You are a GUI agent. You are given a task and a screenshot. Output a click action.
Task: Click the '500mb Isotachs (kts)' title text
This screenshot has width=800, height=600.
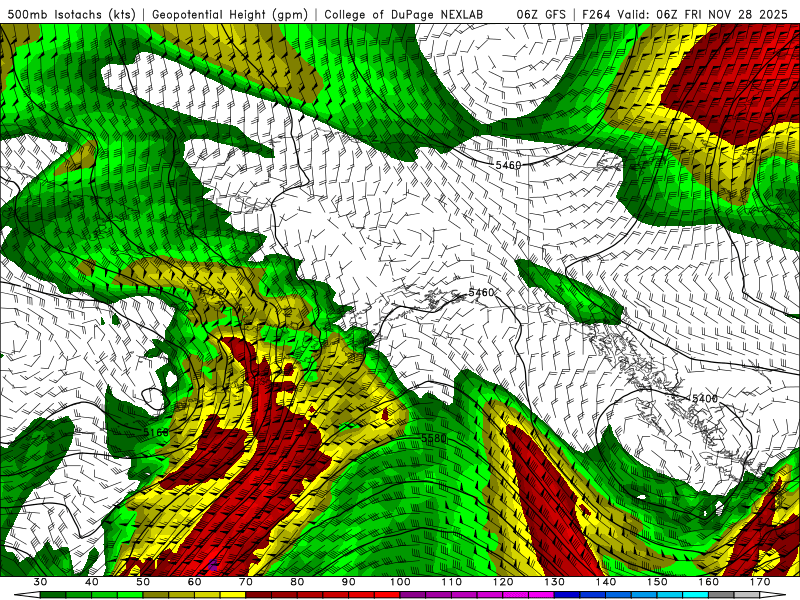pos(73,14)
